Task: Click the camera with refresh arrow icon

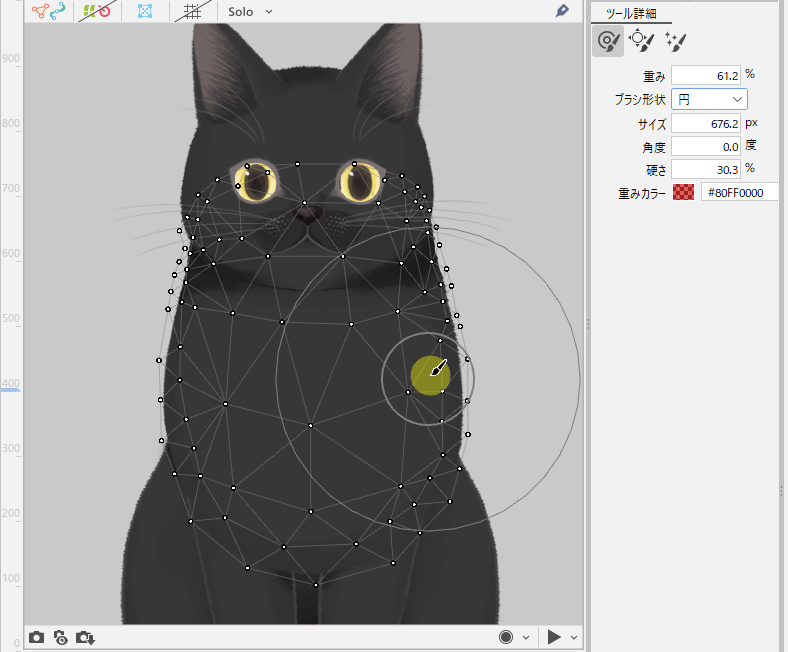Action: click(x=60, y=637)
